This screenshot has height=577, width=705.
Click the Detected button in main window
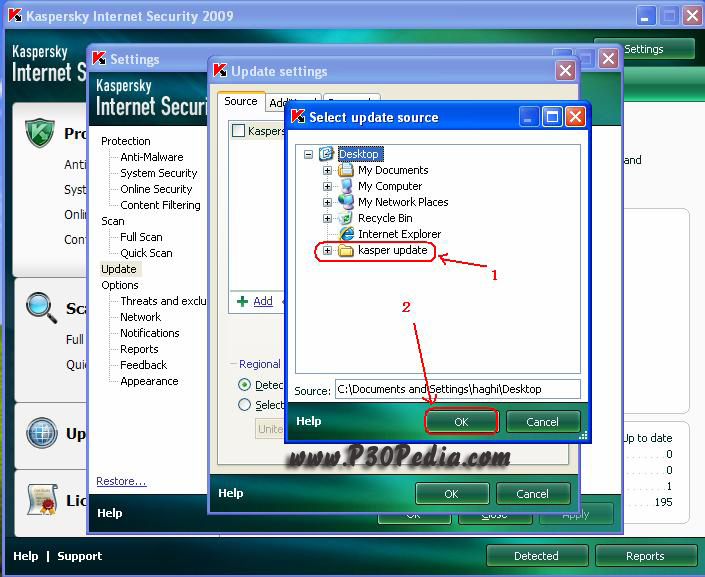click(x=537, y=556)
